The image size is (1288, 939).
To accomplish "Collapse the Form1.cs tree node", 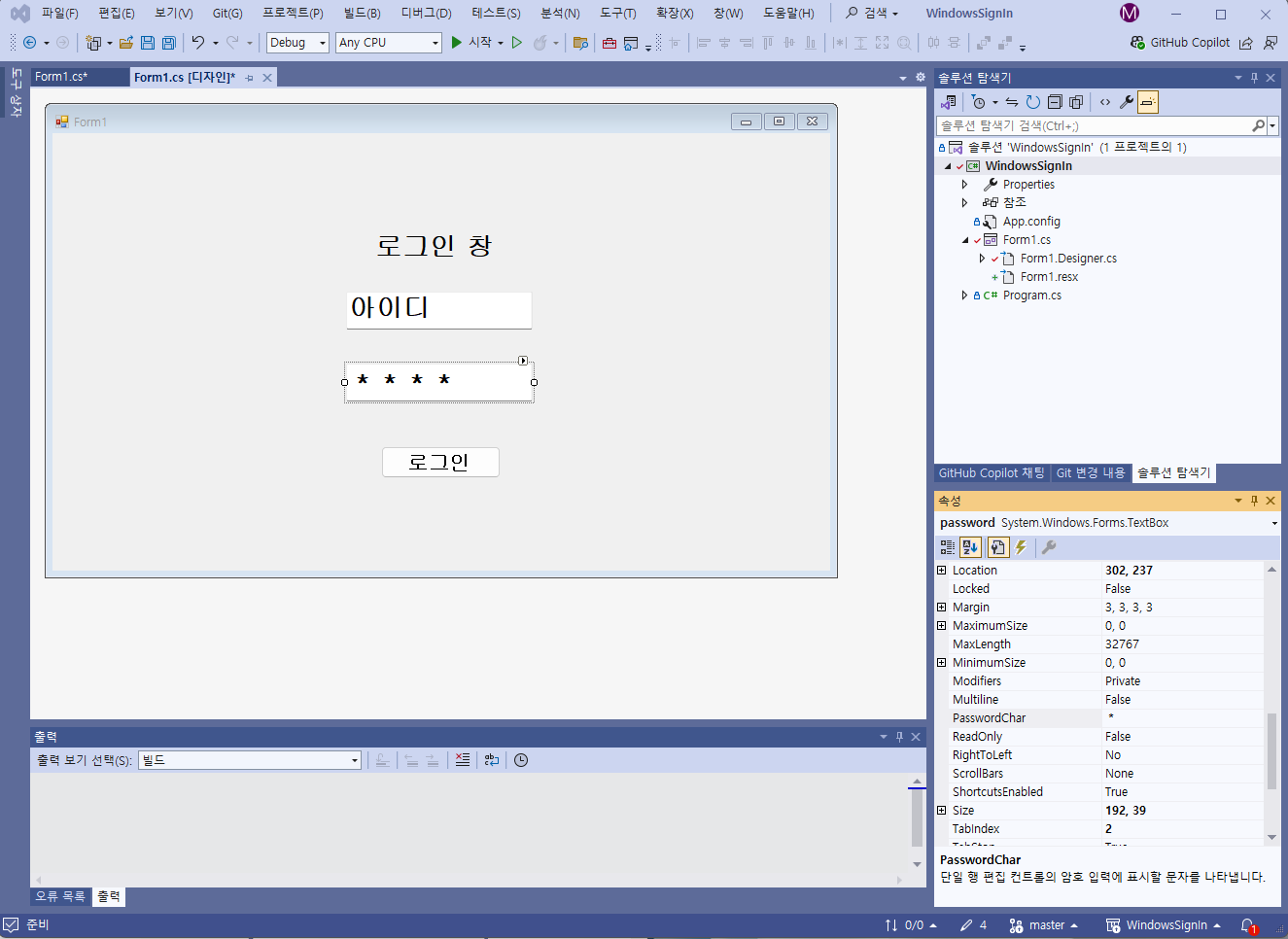I will point(965,240).
